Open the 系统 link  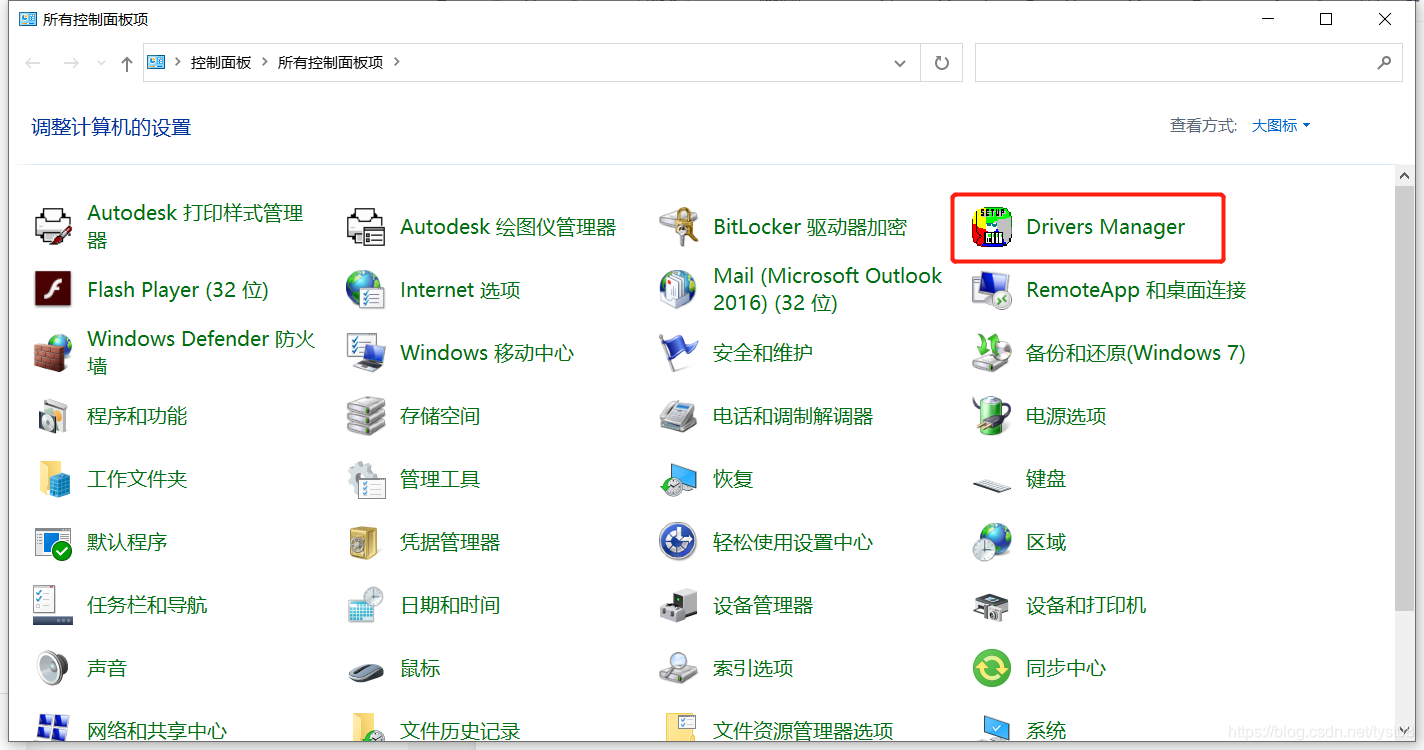pyautogui.click(x=1046, y=731)
